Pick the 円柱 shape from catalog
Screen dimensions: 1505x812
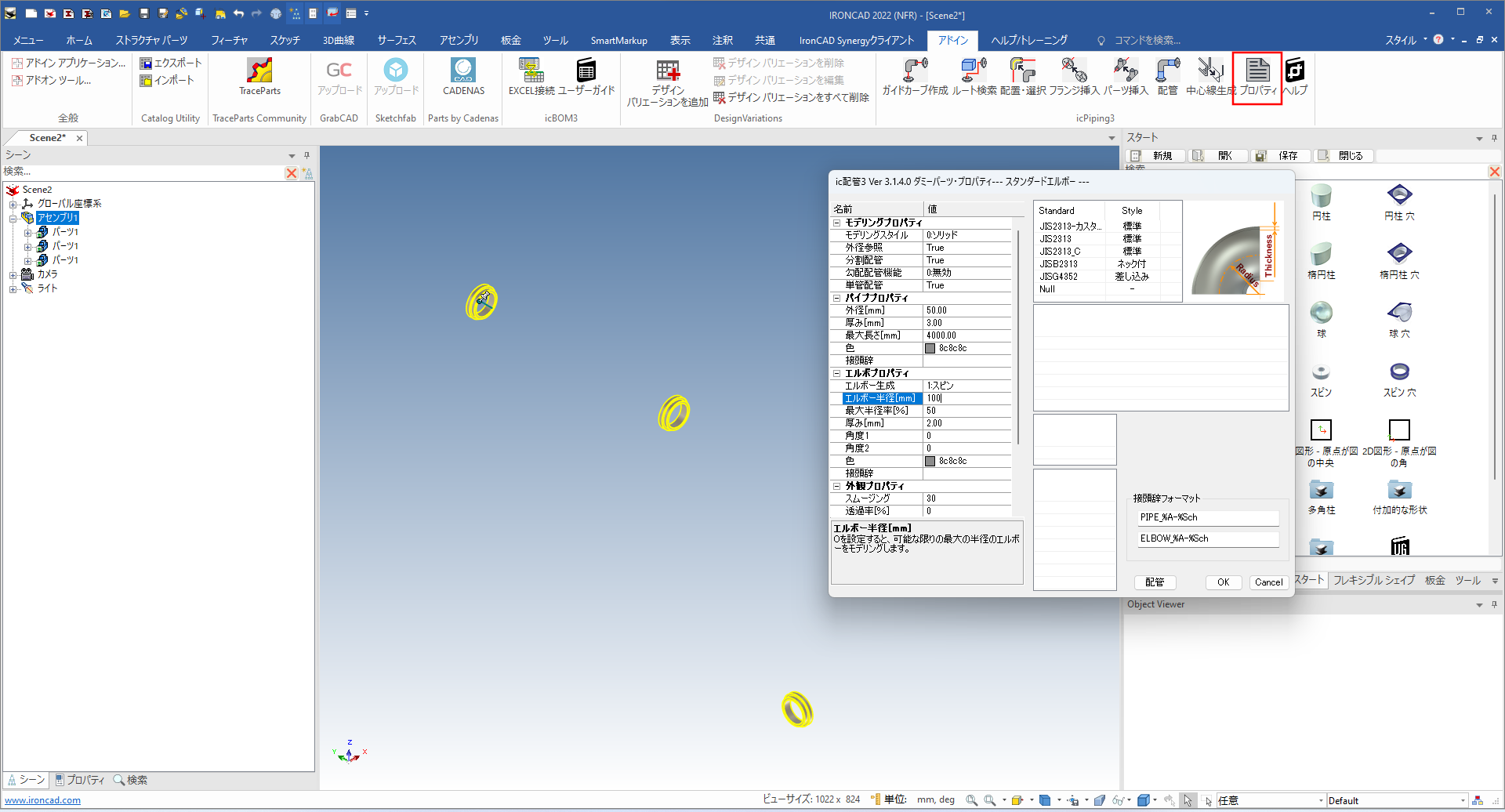[x=1321, y=201]
